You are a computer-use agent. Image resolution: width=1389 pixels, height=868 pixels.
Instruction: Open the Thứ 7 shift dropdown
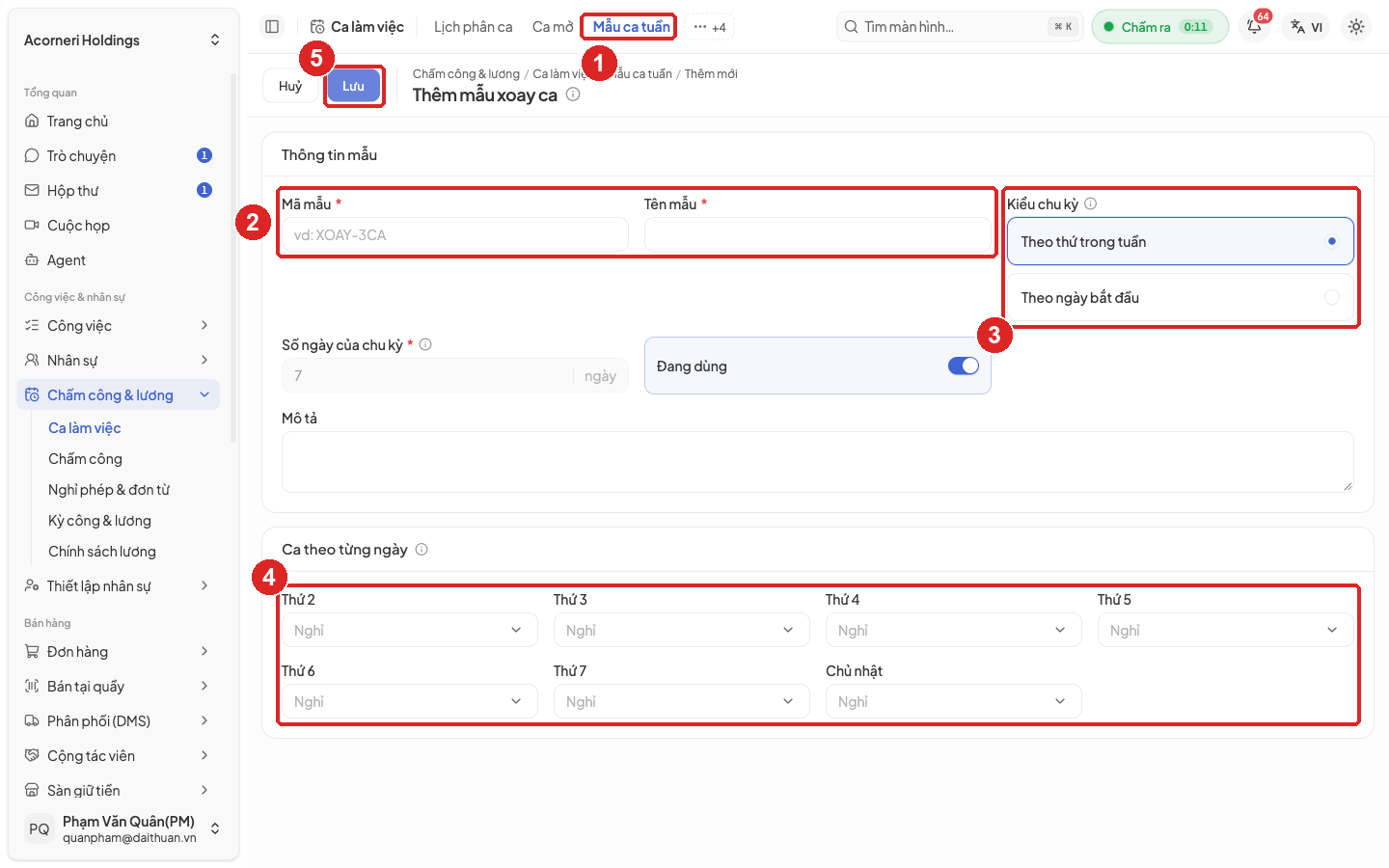coord(682,701)
